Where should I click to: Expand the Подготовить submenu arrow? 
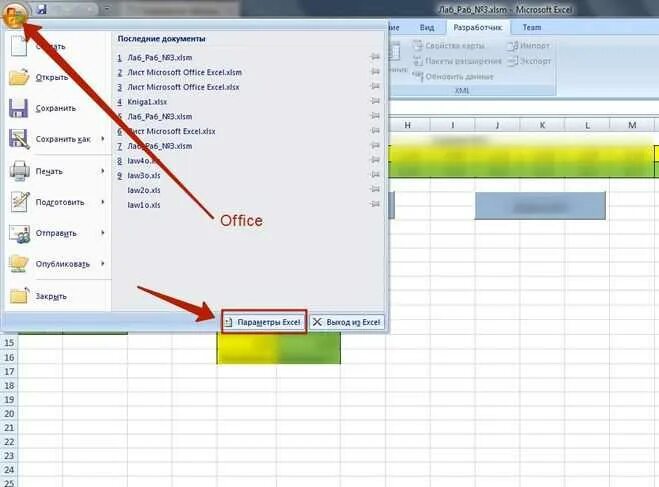[x=103, y=202]
